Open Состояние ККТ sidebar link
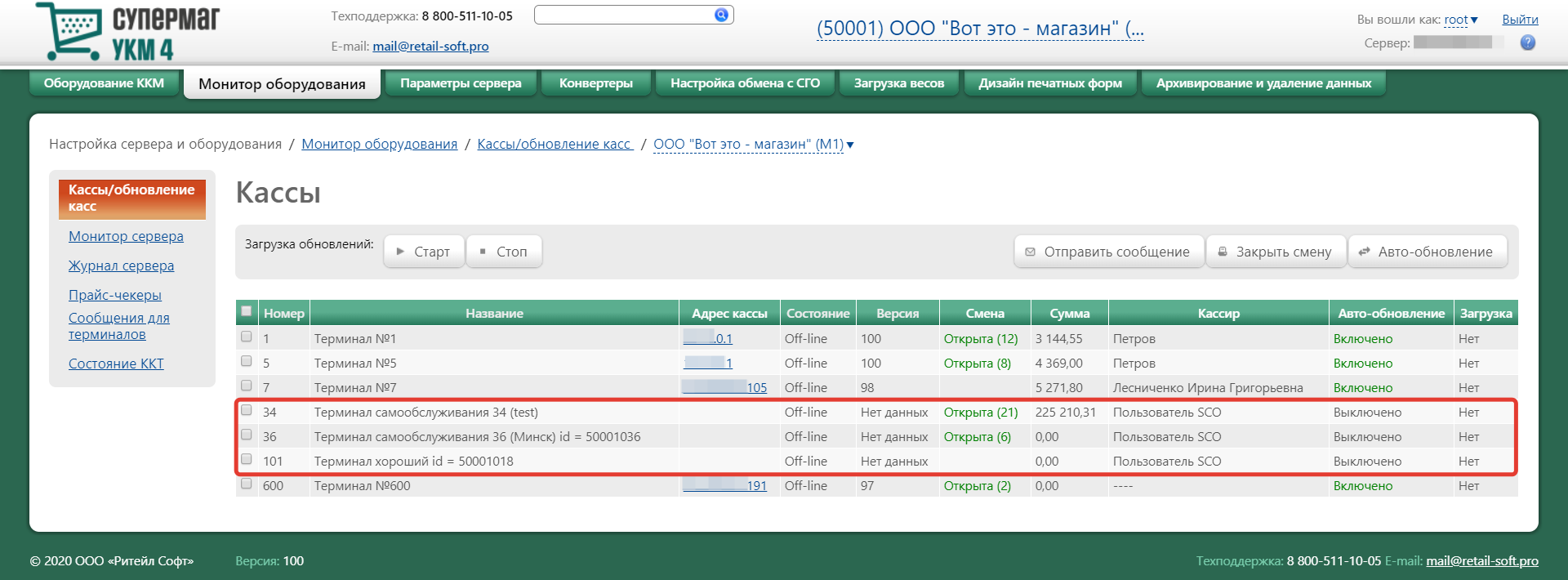This screenshot has width=1568, height=580. 116,364
